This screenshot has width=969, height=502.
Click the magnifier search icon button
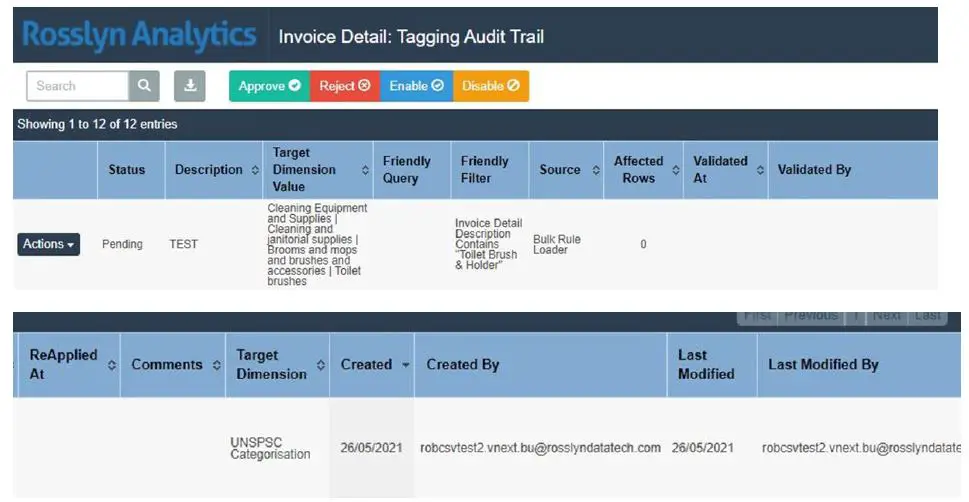coord(144,86)
